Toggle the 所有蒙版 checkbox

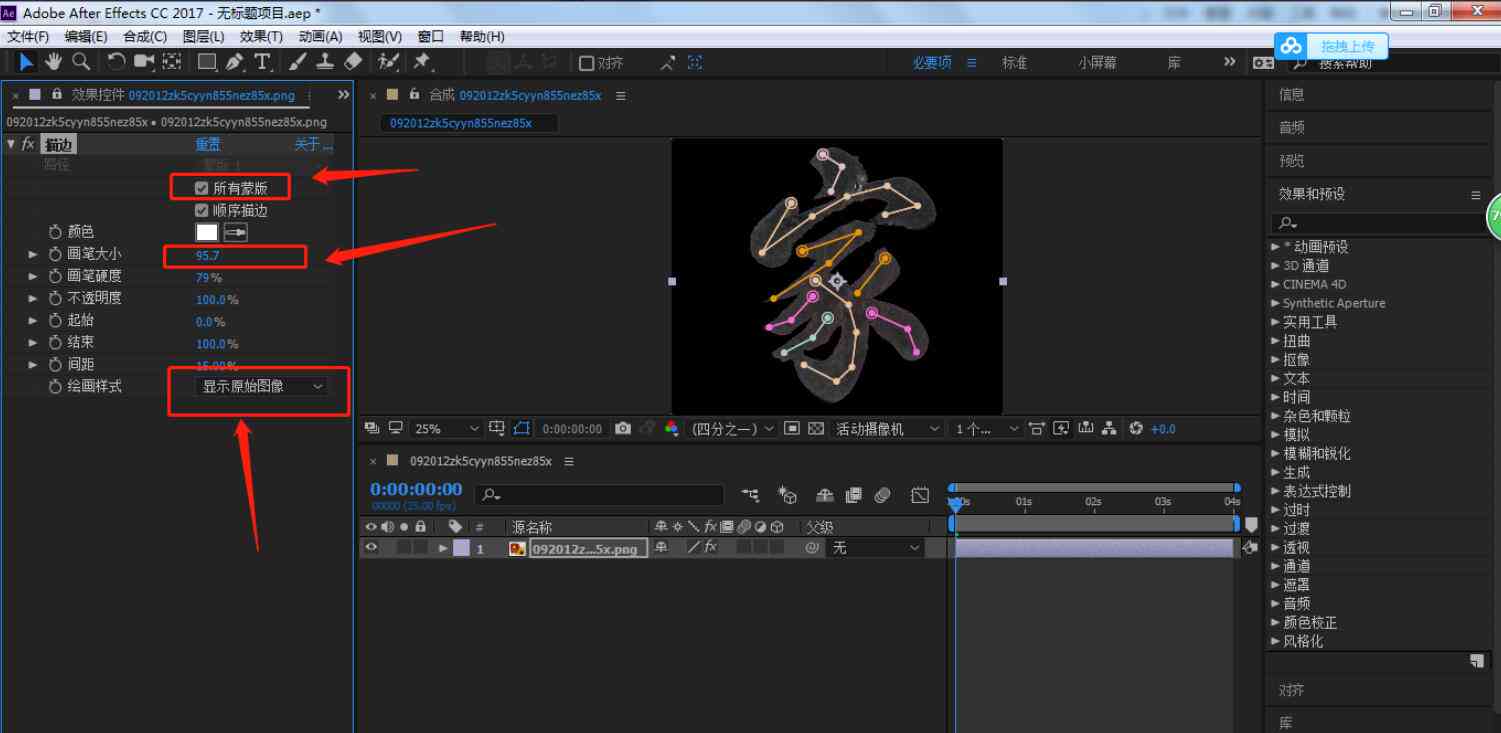[202, 188]
